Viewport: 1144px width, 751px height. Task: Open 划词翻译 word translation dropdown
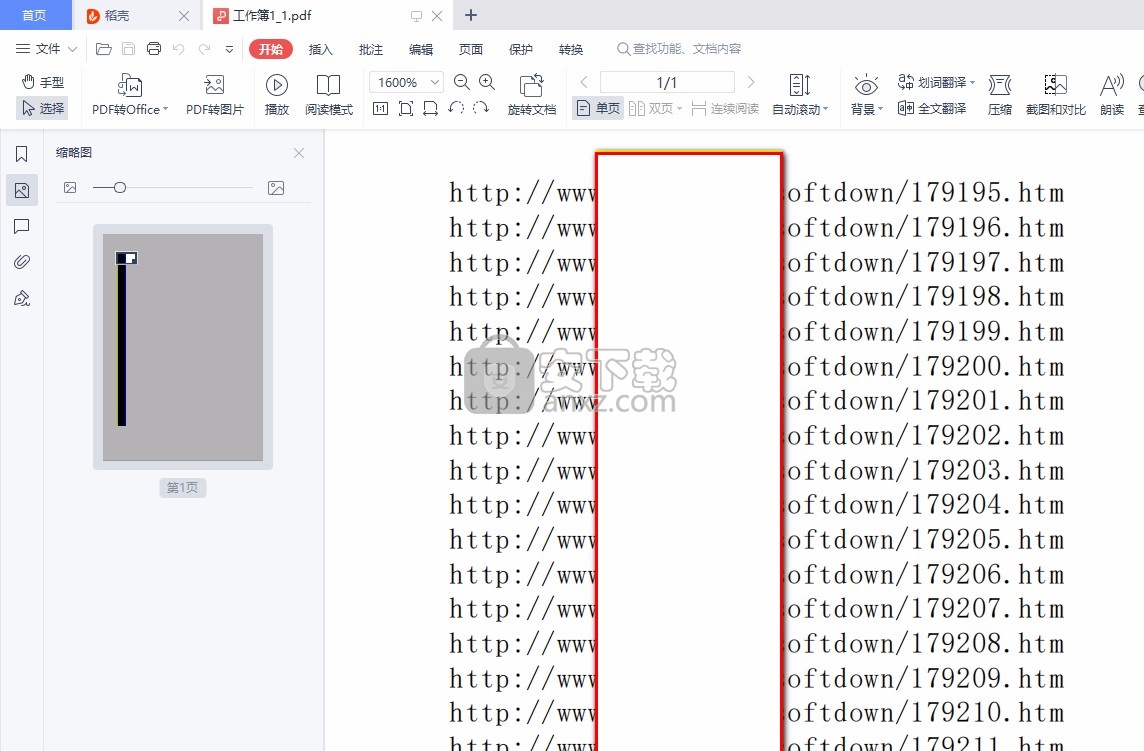936,82
